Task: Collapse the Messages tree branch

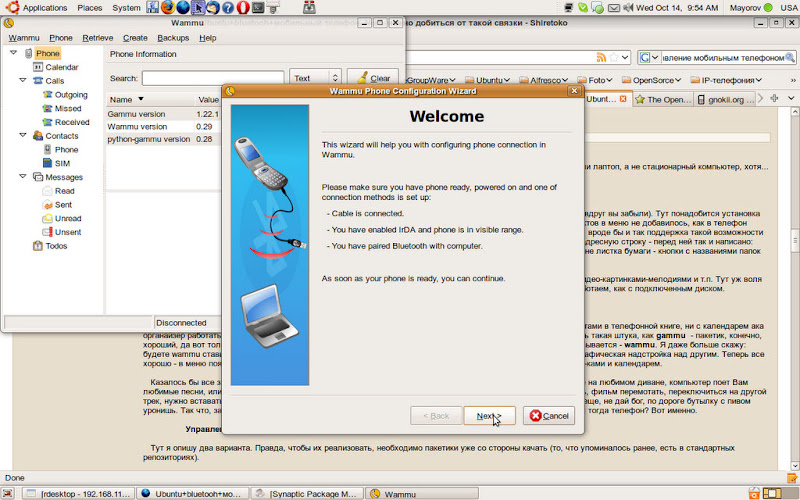Action: click(23, 176)
